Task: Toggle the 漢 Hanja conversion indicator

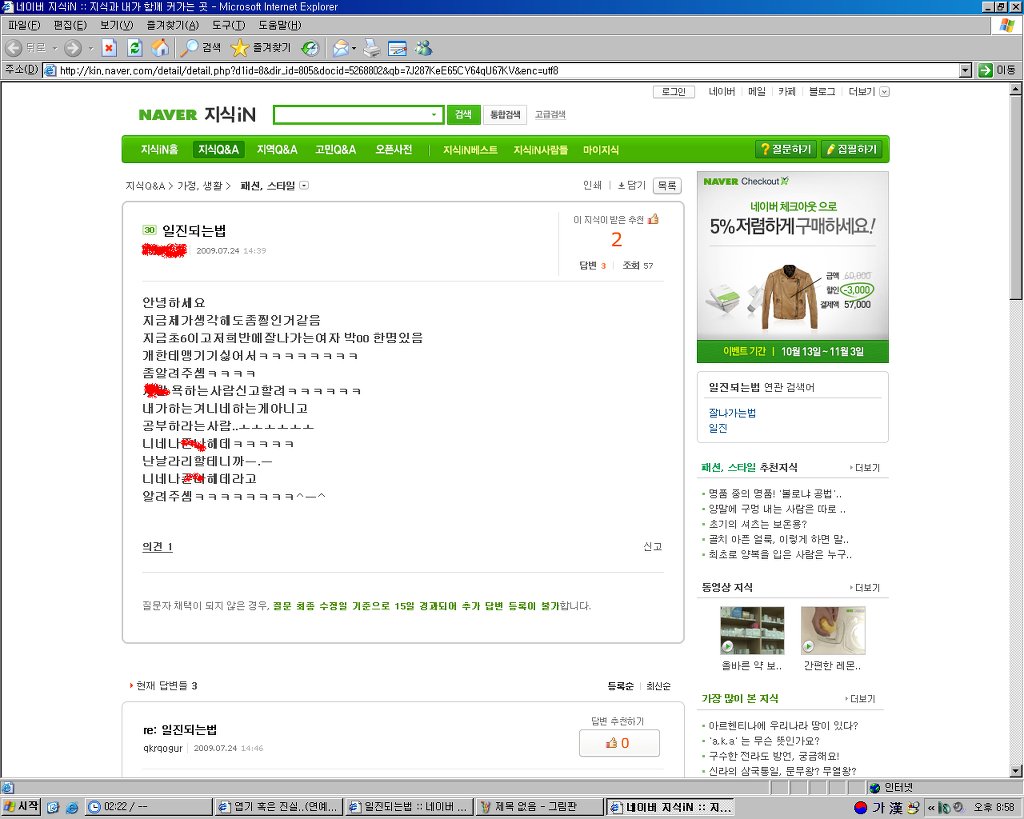Action: click(x=896, y=807)
